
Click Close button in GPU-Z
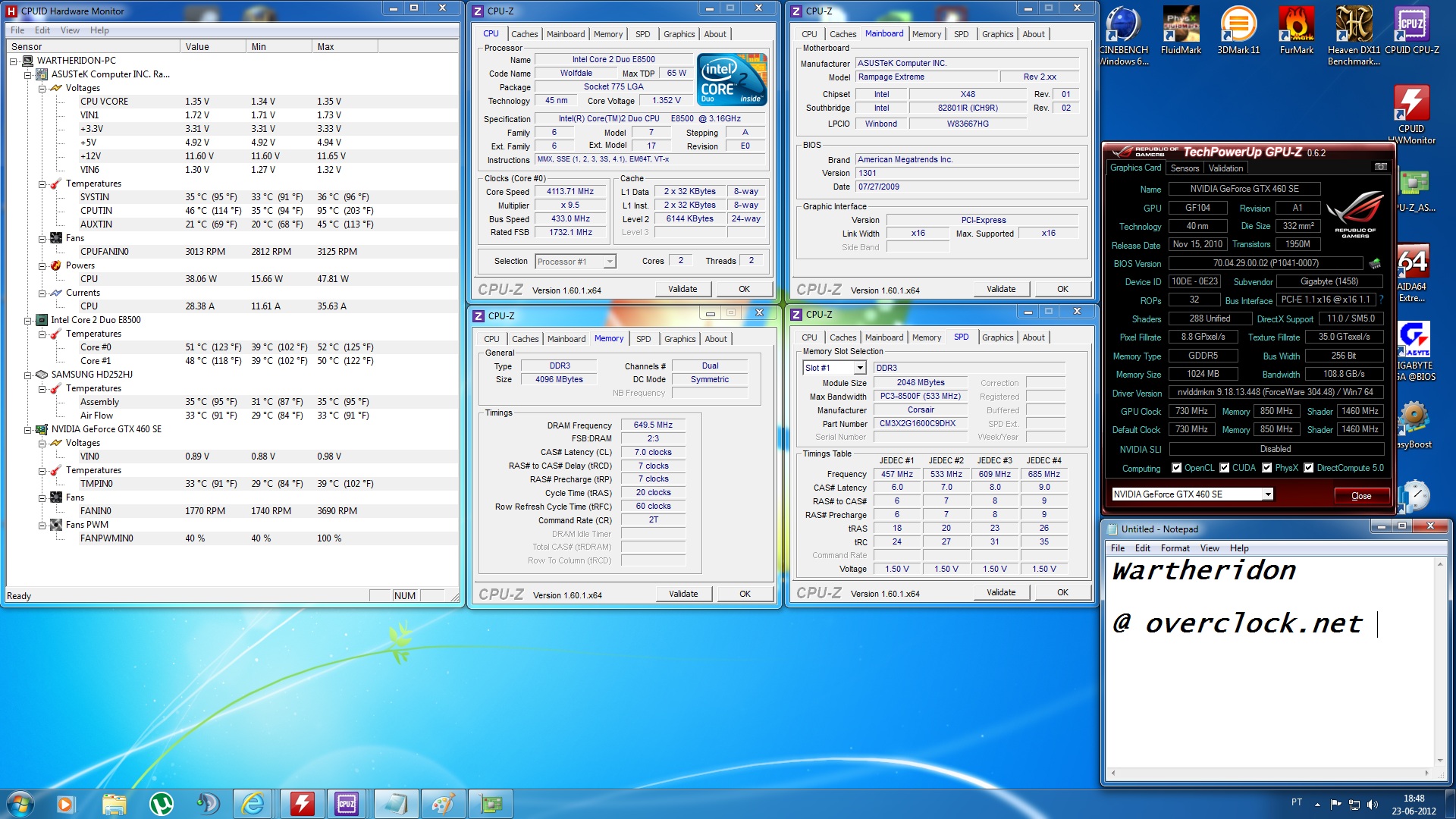[1361, 496]
